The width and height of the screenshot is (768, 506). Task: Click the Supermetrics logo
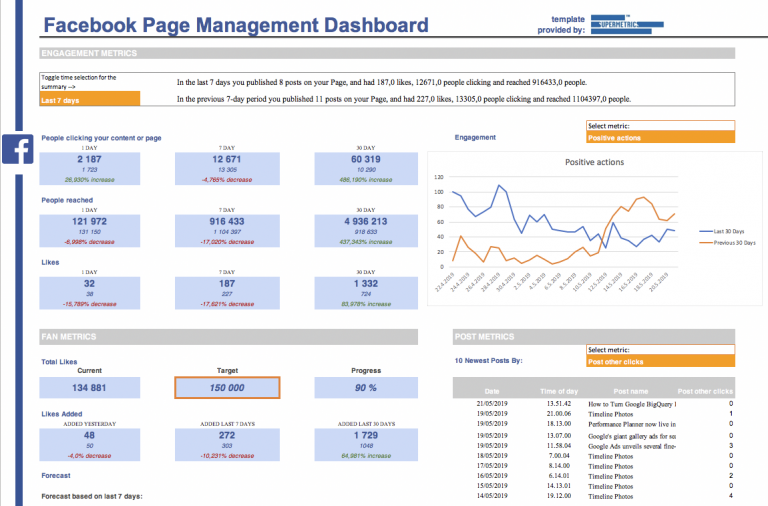[627, 24]
